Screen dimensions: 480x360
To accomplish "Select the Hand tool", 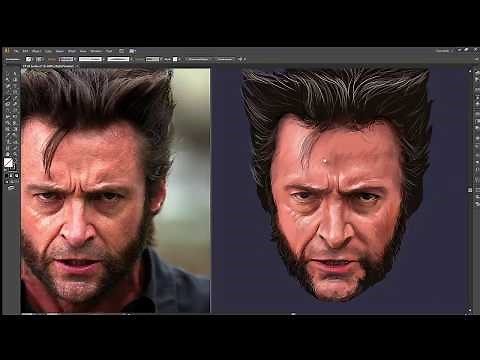I will click(x=7, y=154).
